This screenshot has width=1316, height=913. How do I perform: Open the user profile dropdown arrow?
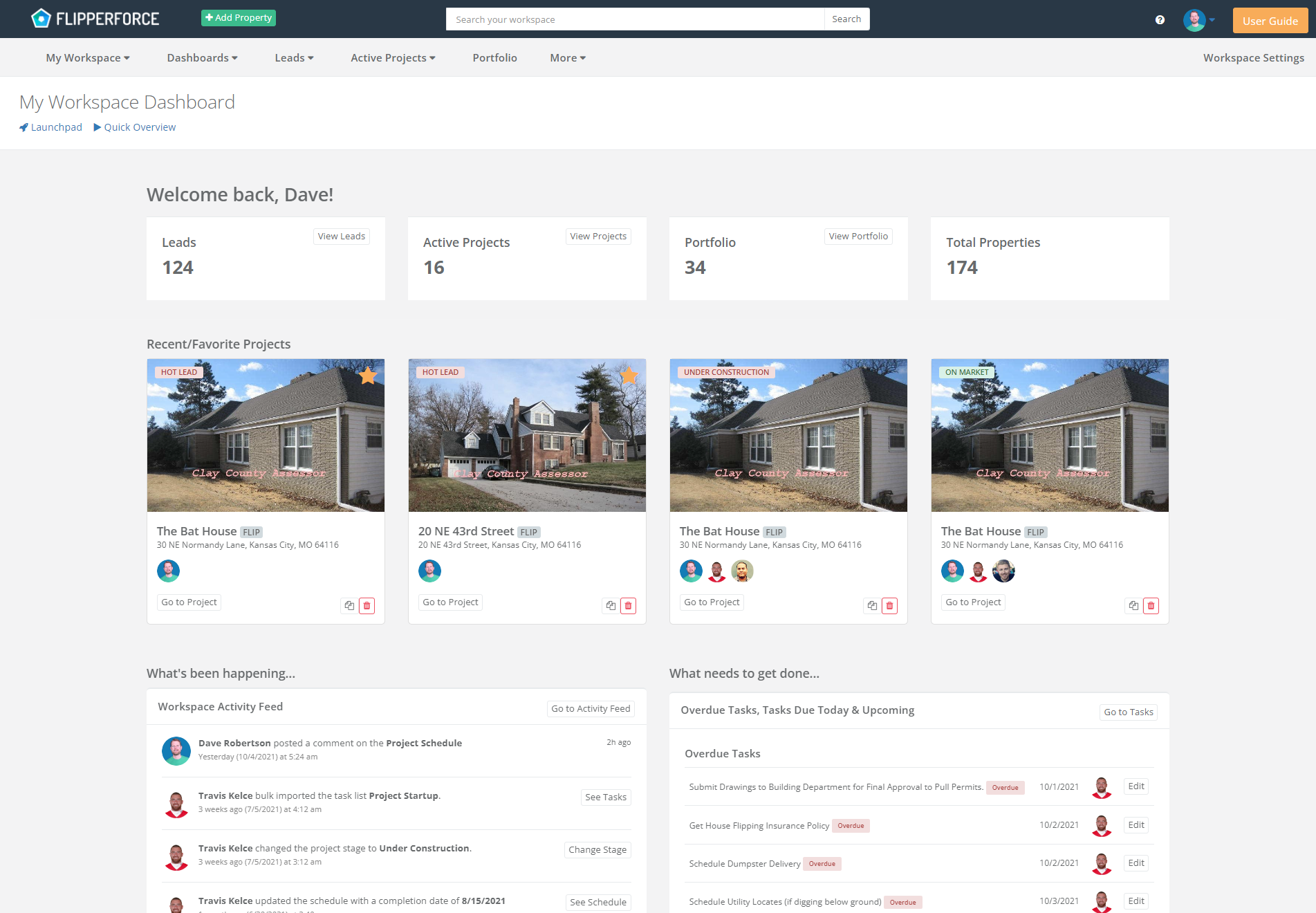coord(1212,20)
